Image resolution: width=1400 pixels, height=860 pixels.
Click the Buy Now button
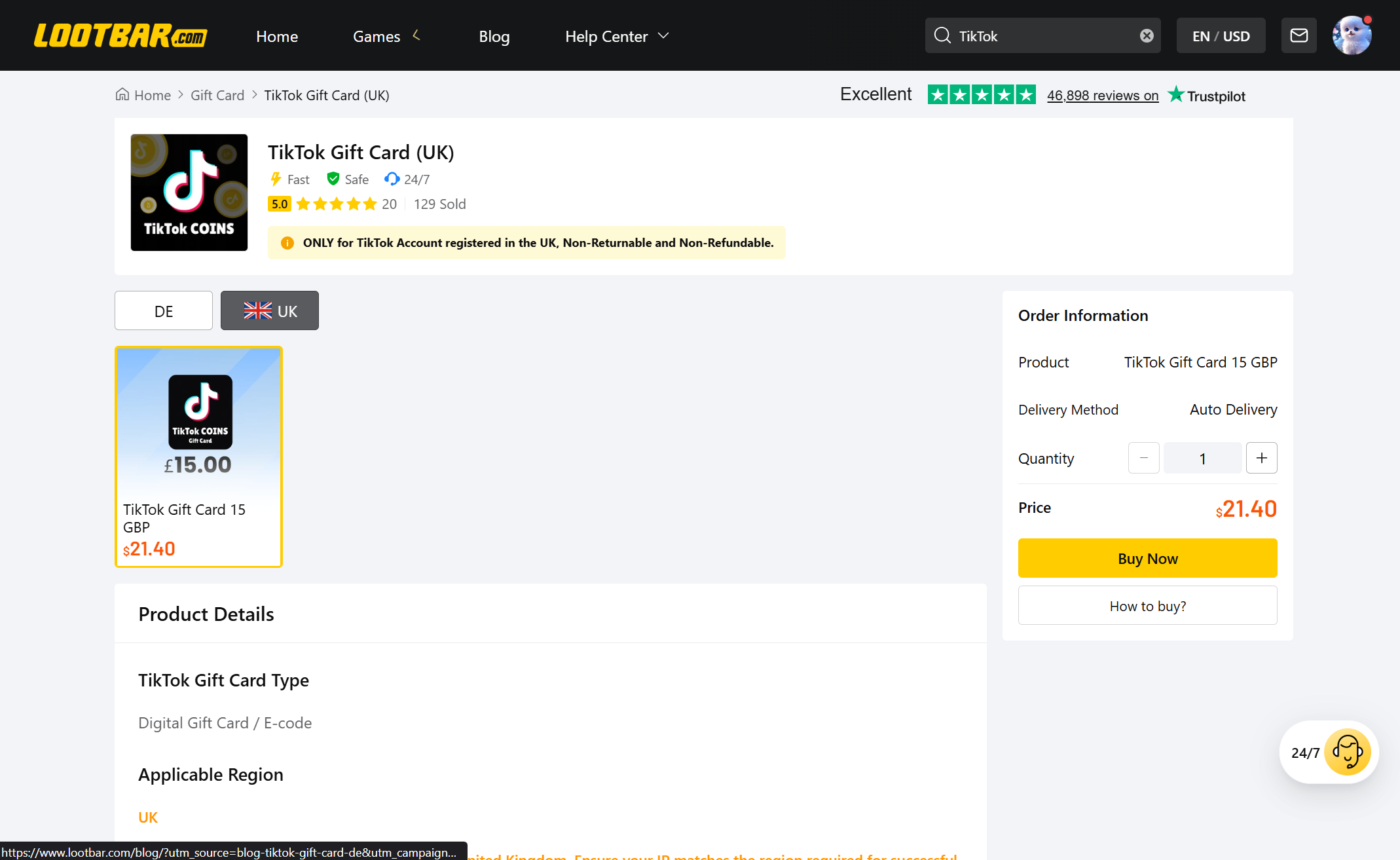point(1147,558)
